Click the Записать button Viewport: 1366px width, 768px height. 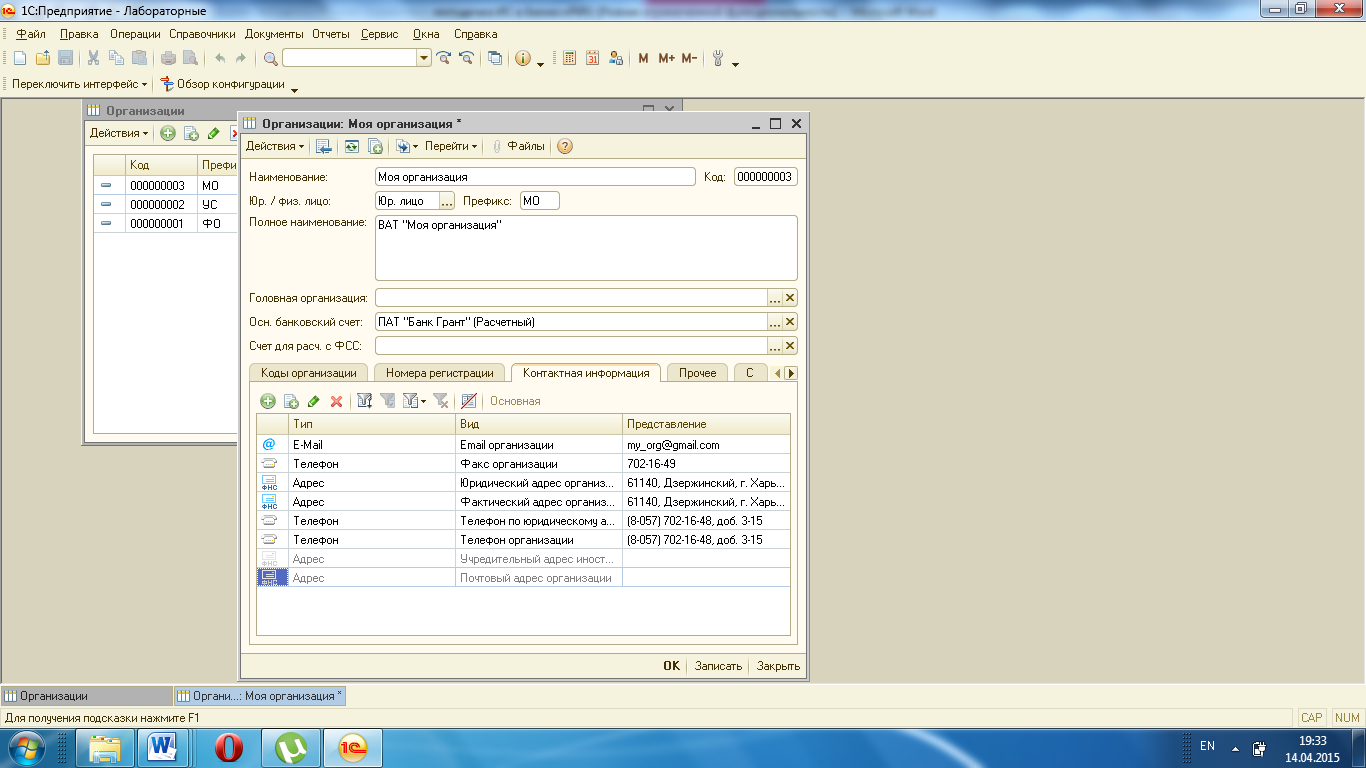point(718,666)
